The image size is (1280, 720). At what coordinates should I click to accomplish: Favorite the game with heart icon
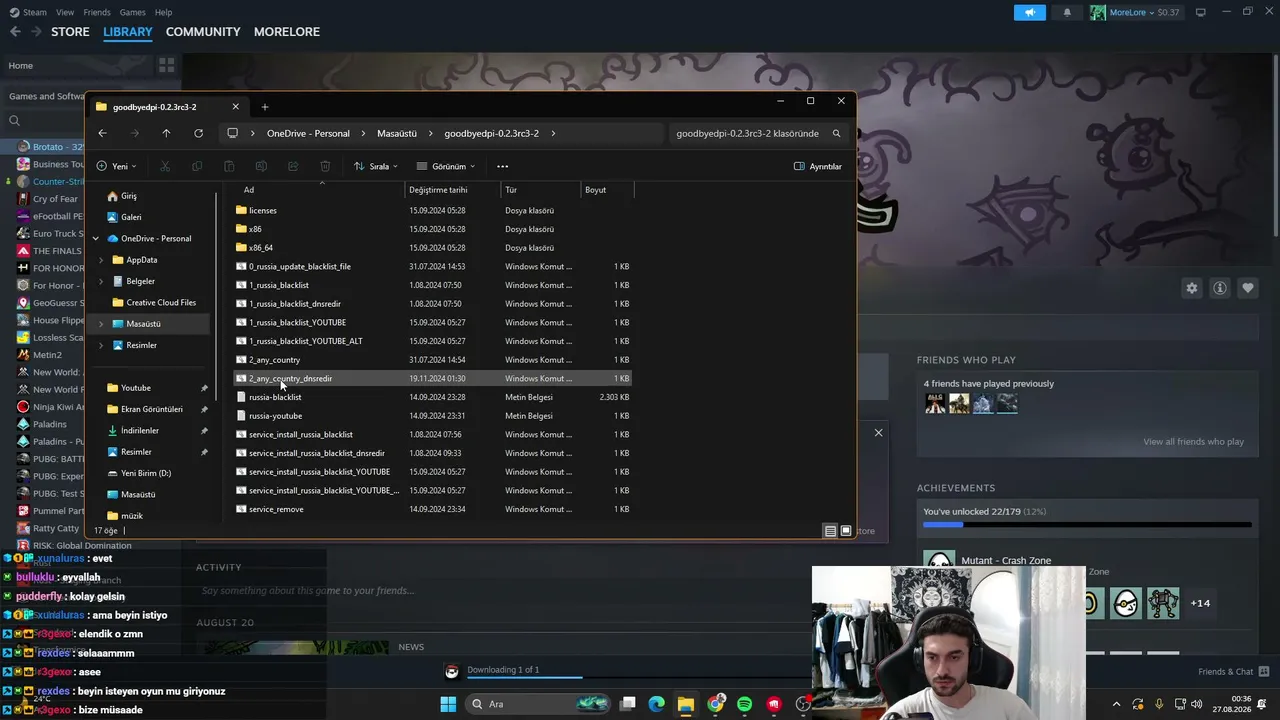click(1248, 288)
